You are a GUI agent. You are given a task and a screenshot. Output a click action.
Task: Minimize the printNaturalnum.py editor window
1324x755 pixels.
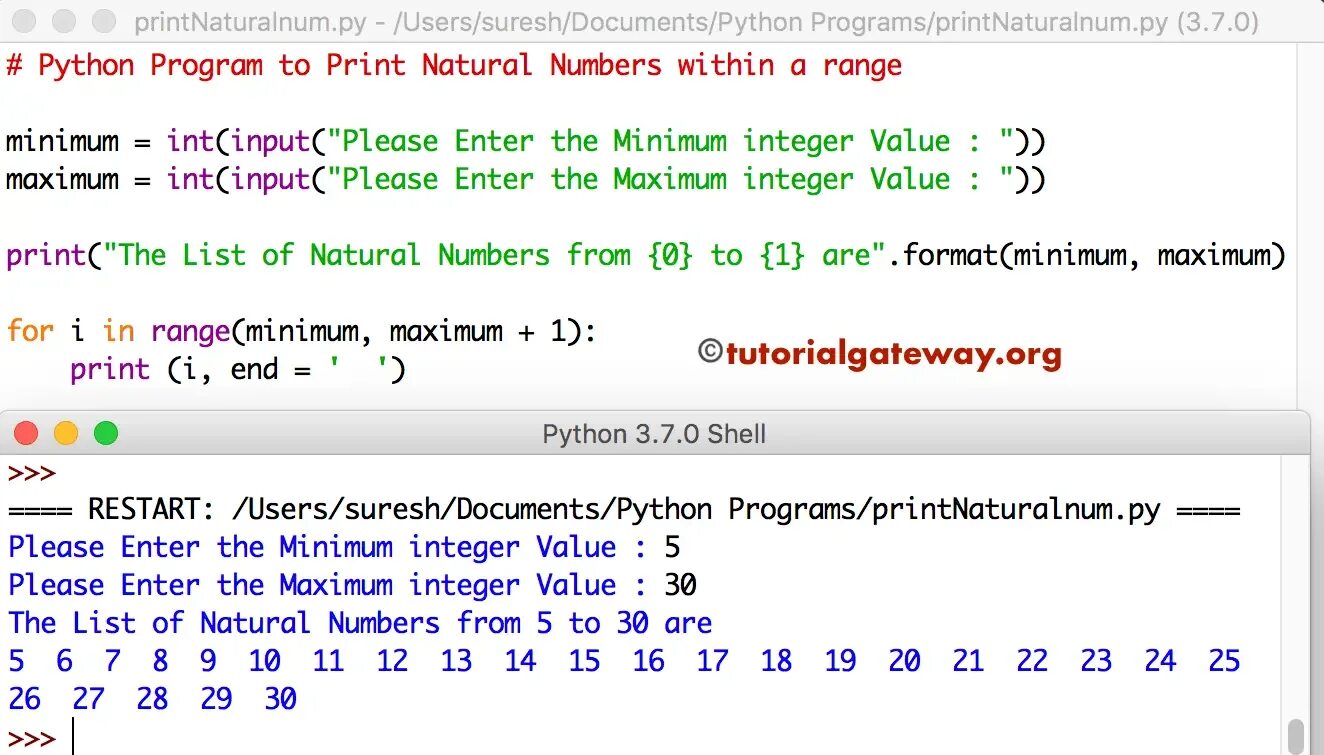click(63, 20)
